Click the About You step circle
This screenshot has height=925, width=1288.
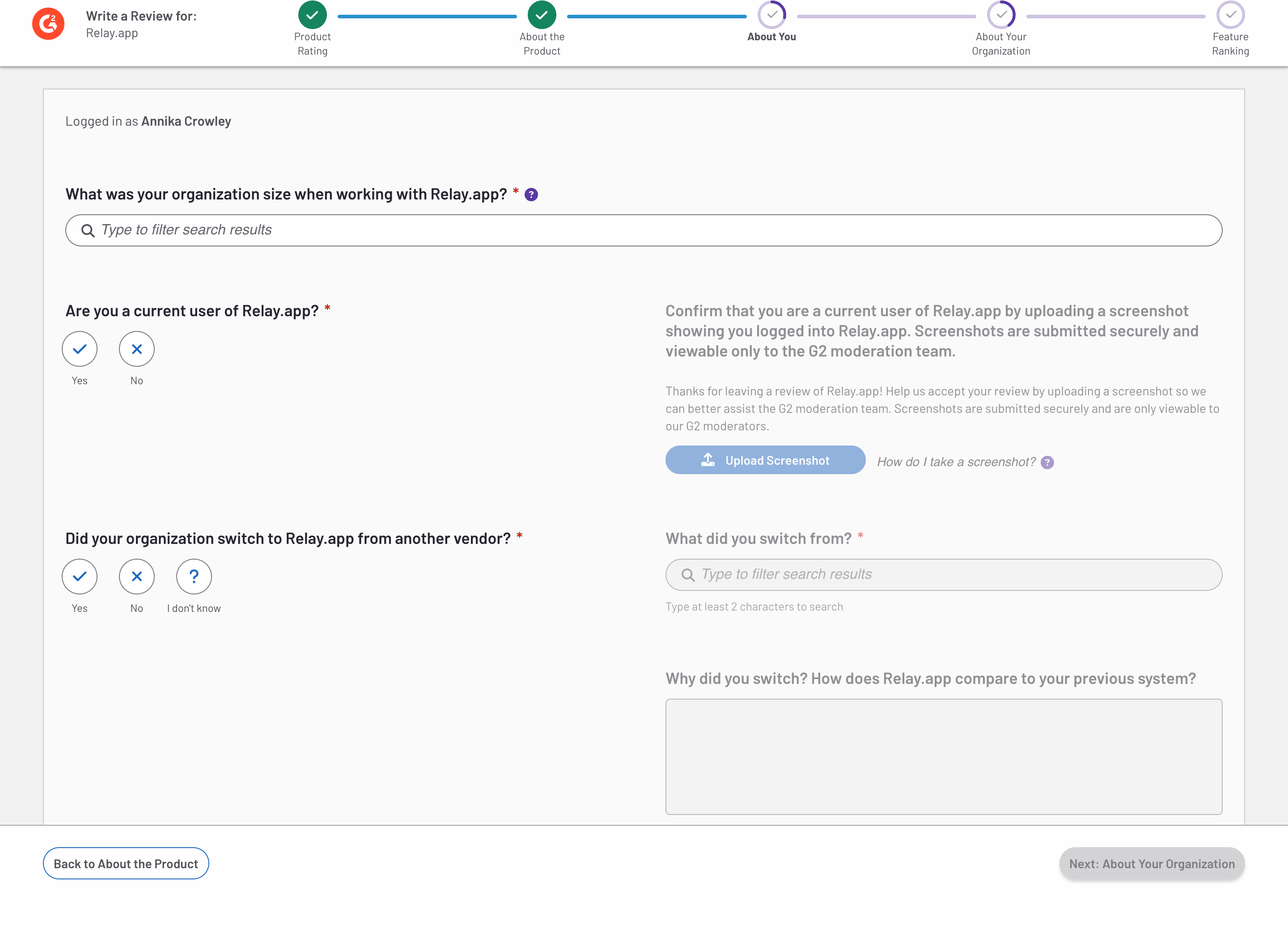click(772, 15)
